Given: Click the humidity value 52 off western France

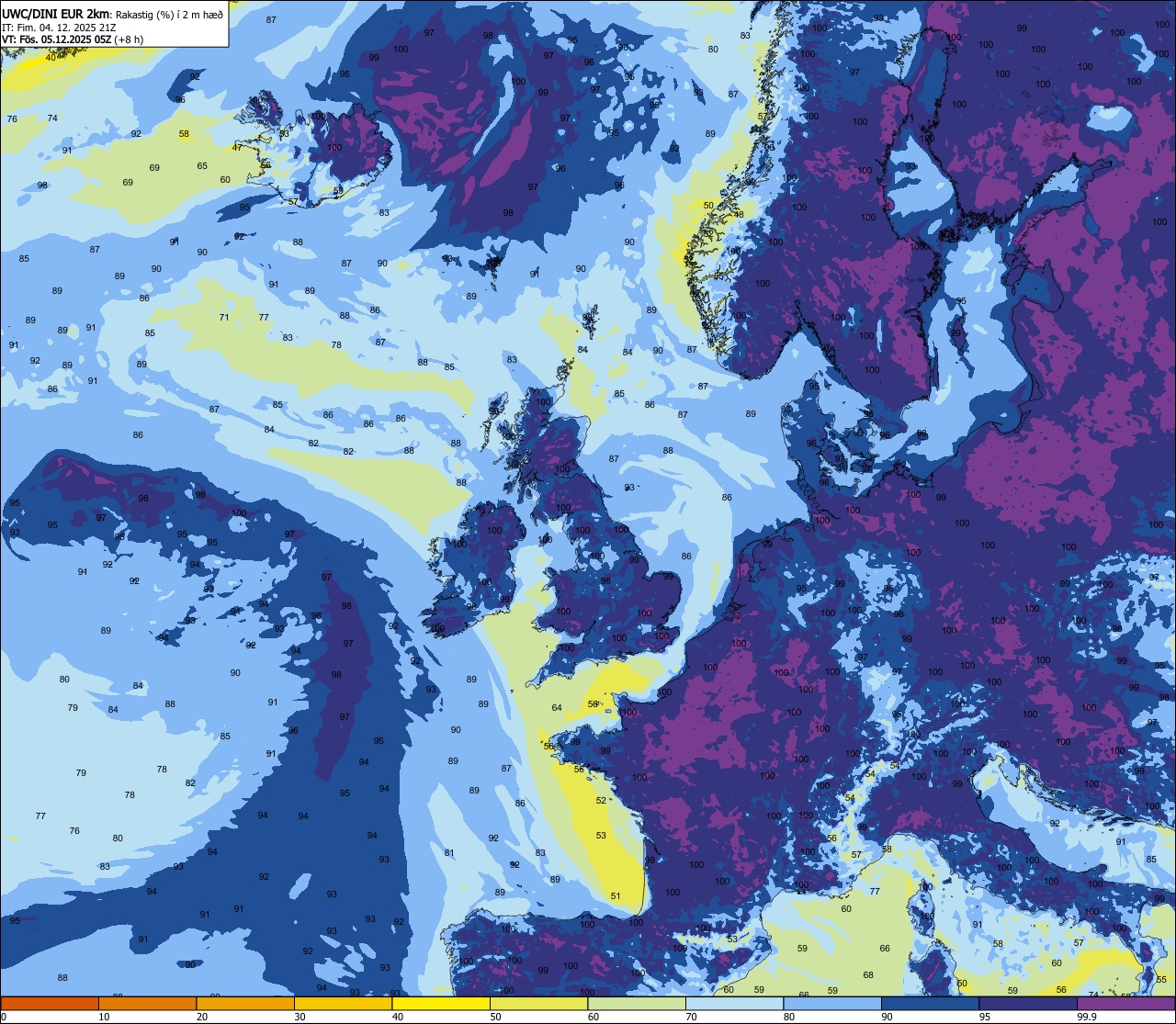Looking at the screenshot, I should pyautogui.click(x=601, y=800).
